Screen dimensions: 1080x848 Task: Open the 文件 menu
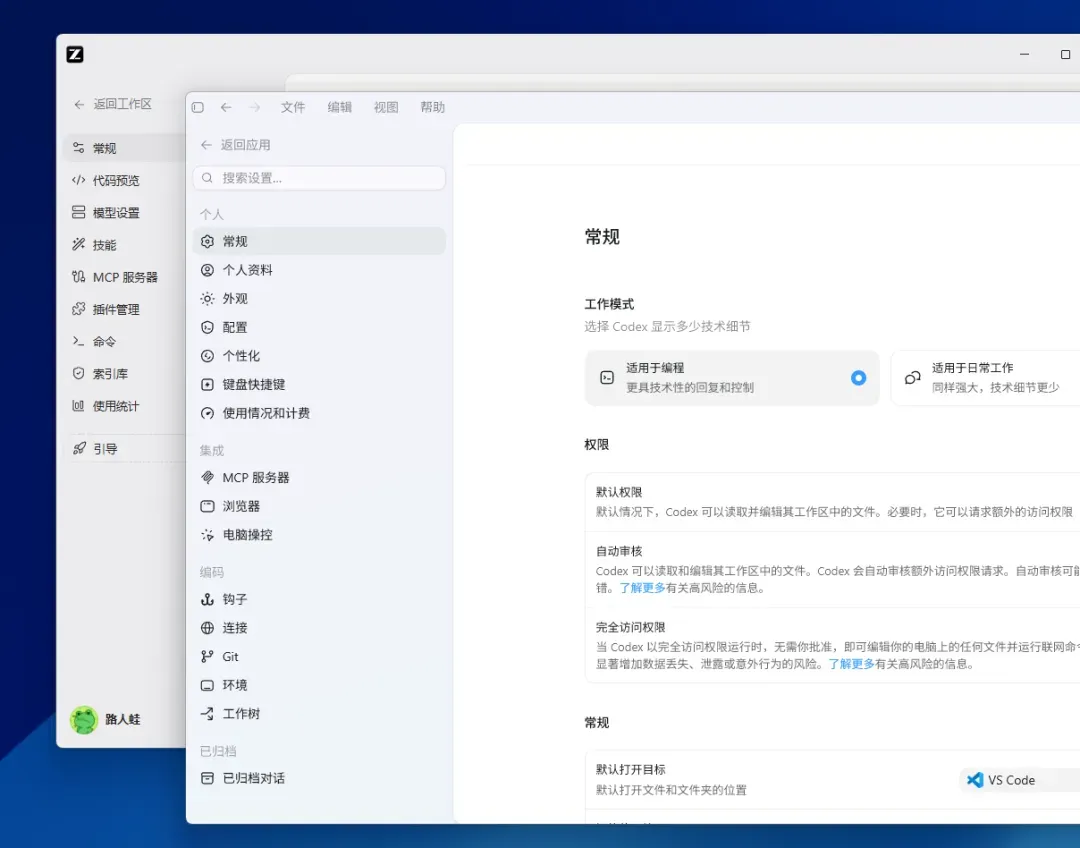[293, 107]
